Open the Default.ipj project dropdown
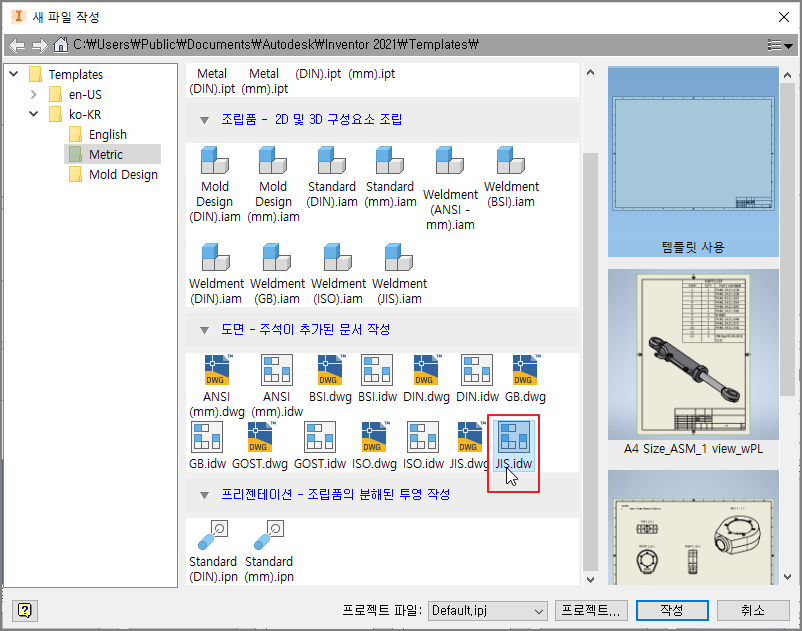This screenshot has height=631, width=802. (487, 611)
